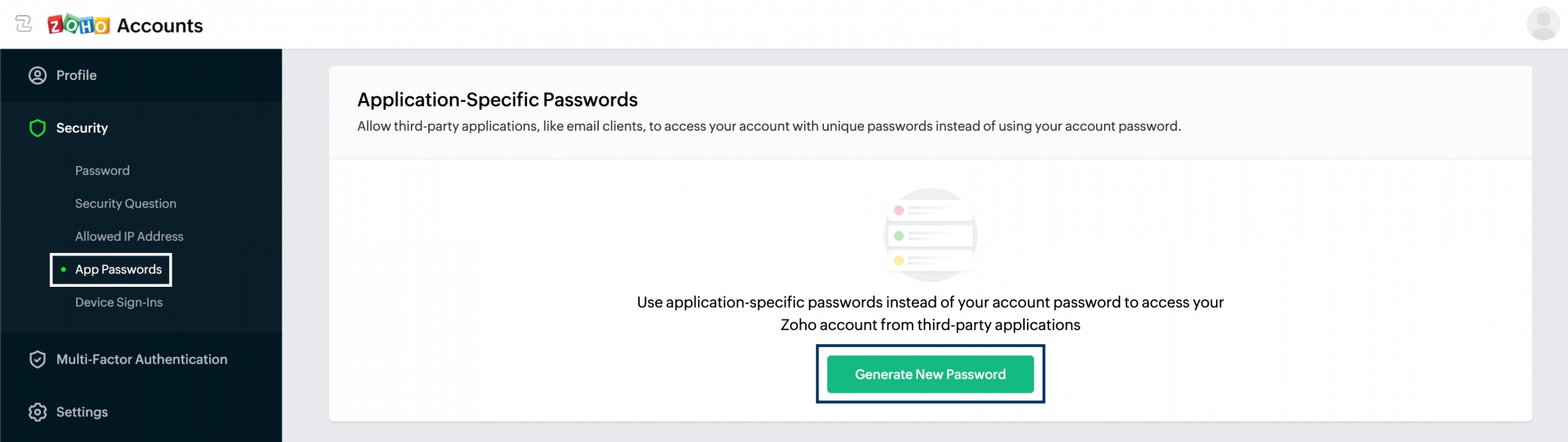Screen dimensions: 1568x442
Task: Click the Settings gear icon
Action: (x=38, y=411)
